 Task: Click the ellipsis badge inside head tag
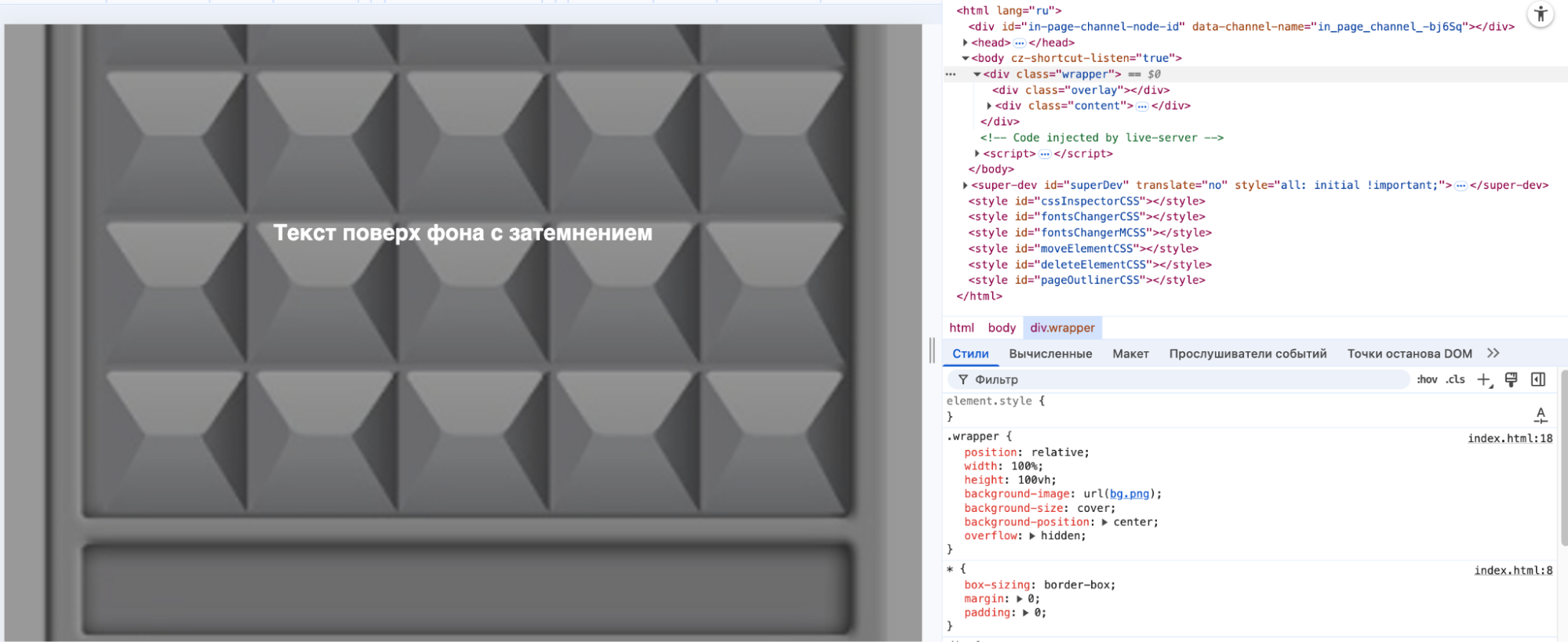pos(1019,43)
